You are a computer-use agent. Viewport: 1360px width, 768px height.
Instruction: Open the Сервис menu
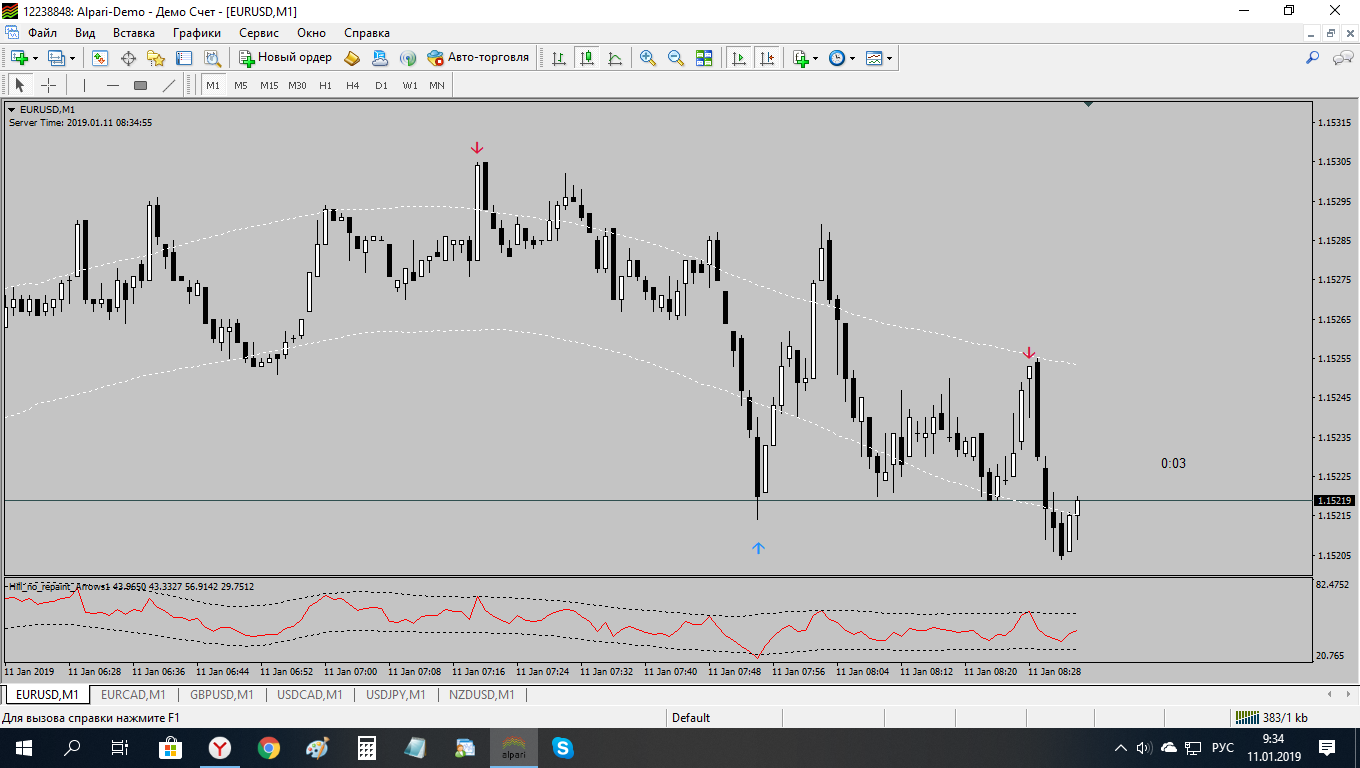pyautogui.click(x=259, y=33)
